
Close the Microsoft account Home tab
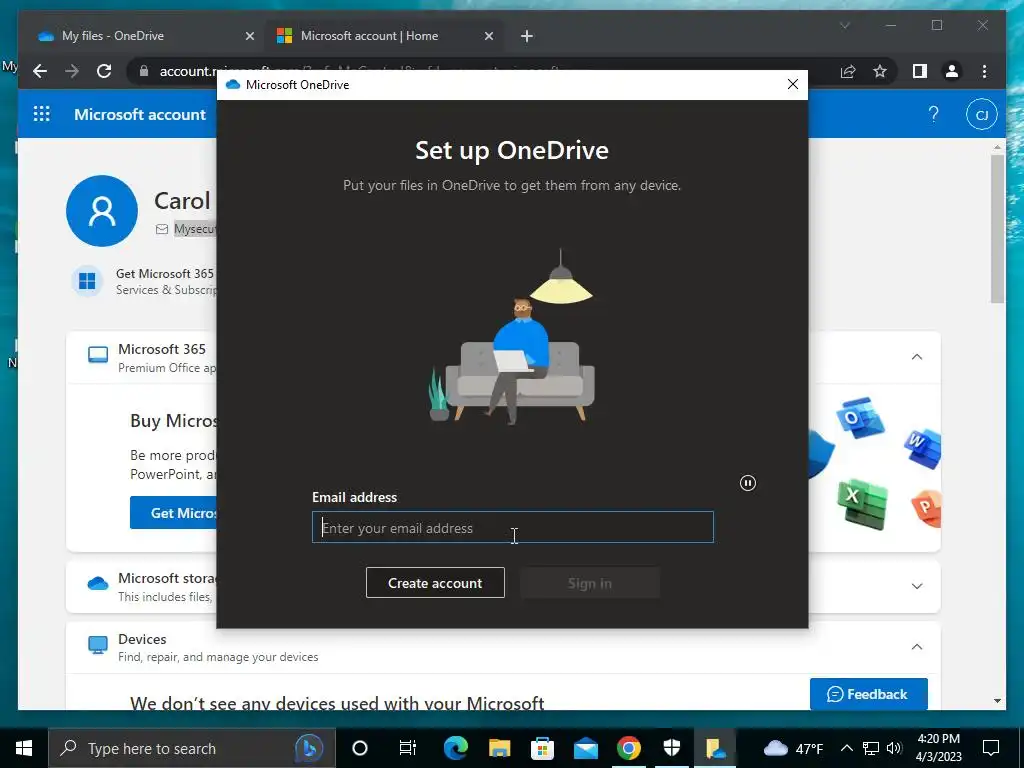point(488,36)
